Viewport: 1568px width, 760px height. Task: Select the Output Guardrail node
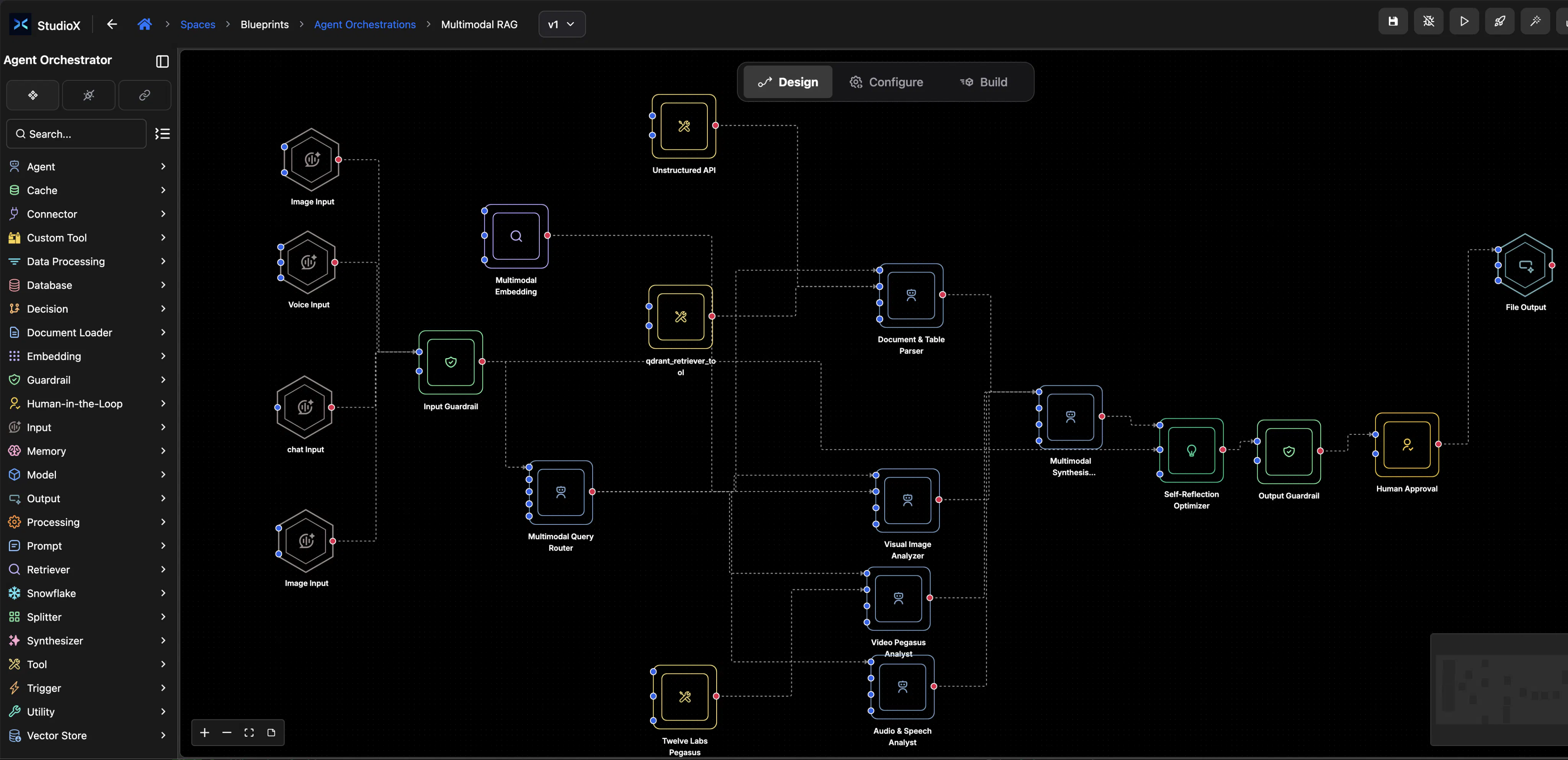1289,452
